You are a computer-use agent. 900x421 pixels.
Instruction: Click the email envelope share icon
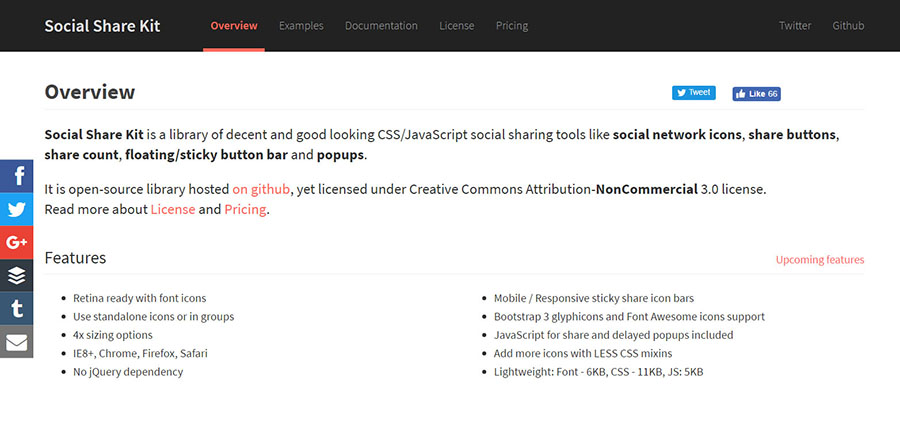(x=16, y=342)
